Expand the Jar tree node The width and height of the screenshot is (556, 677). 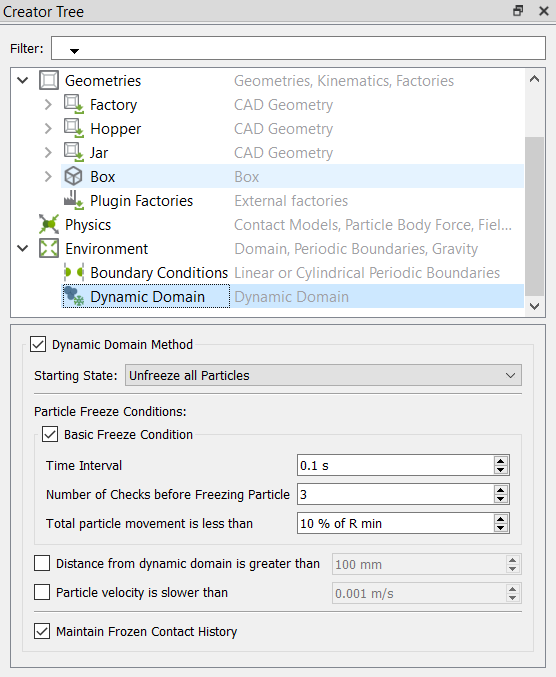[x=48, y=152]
